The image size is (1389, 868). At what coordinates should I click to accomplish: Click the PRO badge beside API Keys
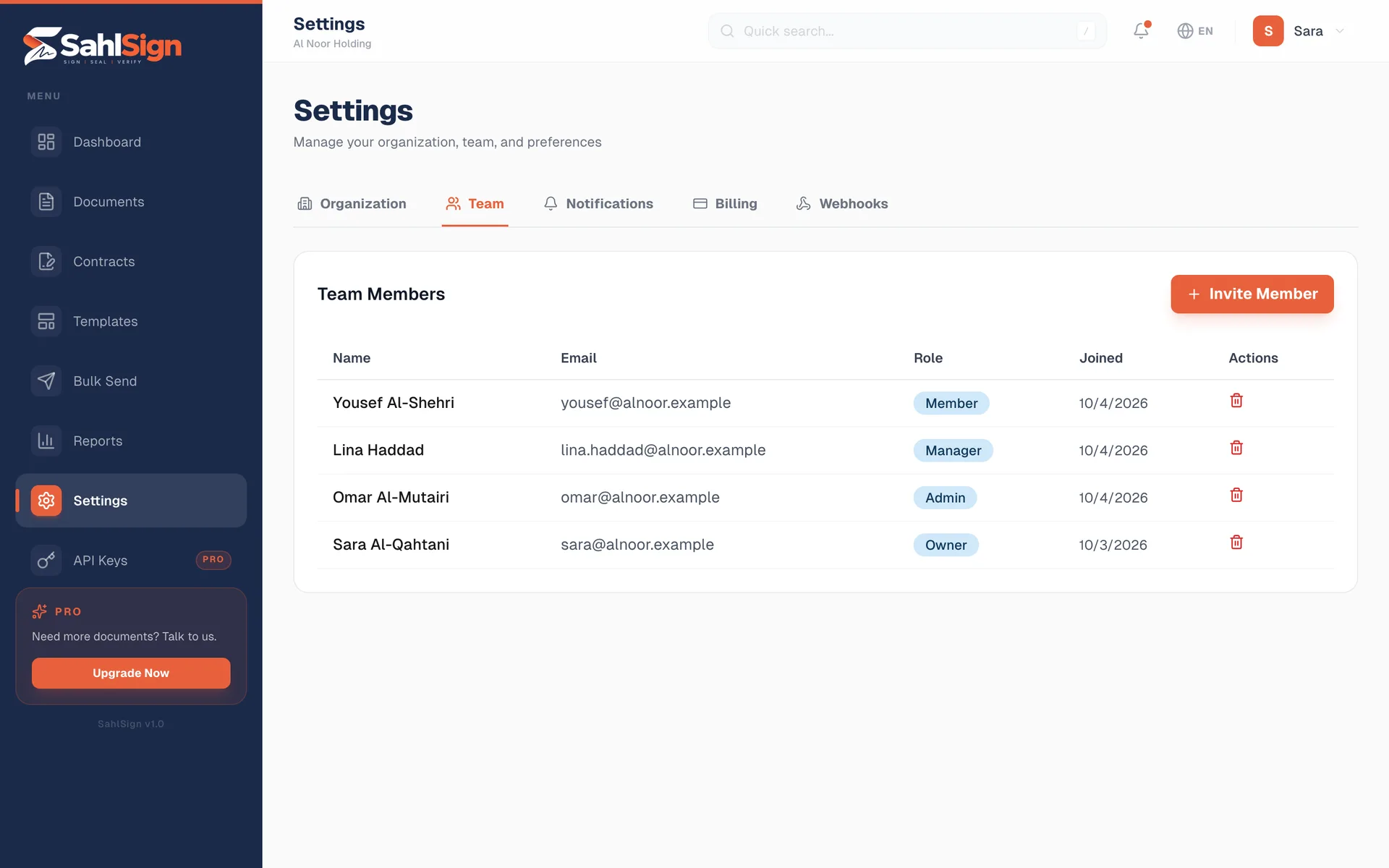(213, 560)
